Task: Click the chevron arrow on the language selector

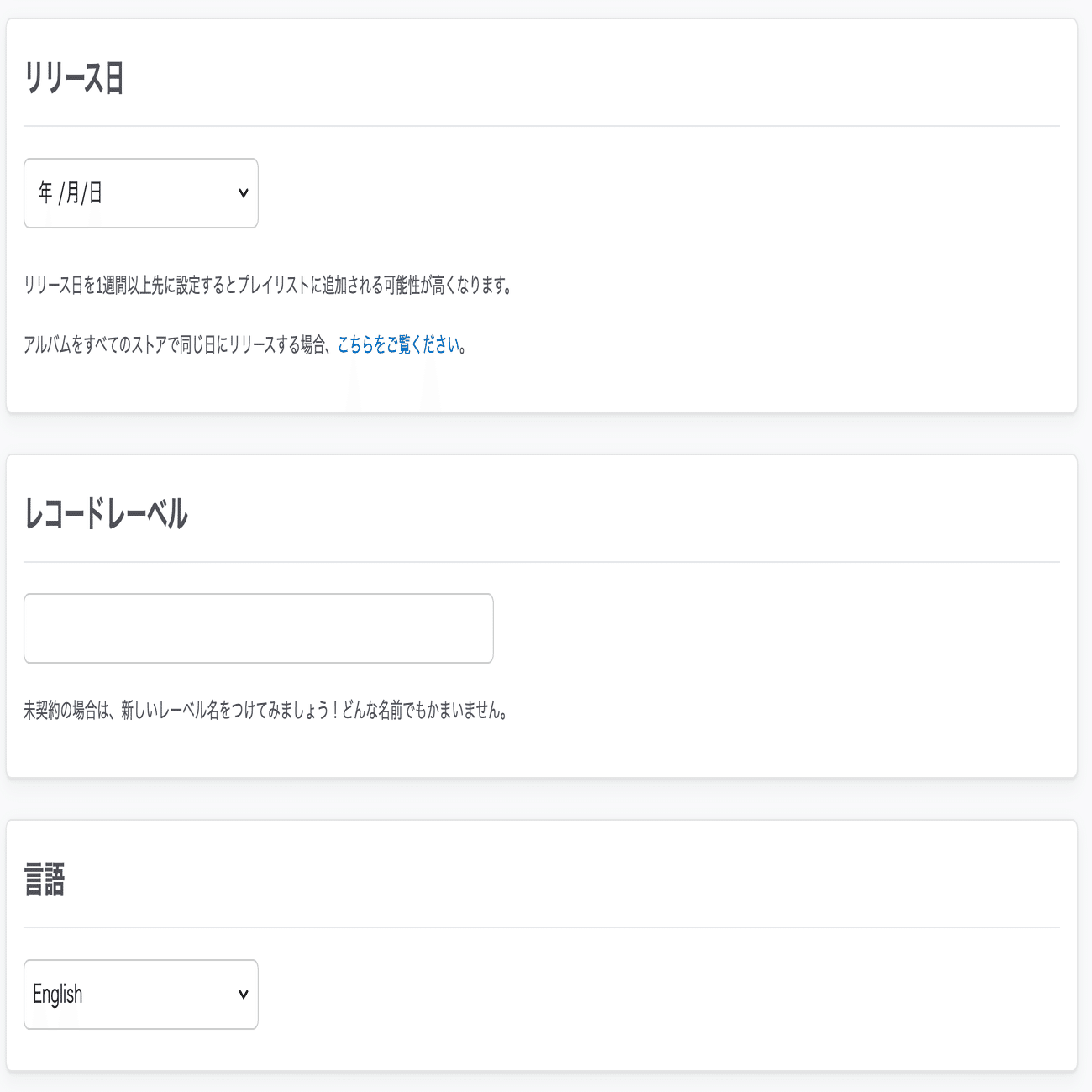Action: click(243, 995)
